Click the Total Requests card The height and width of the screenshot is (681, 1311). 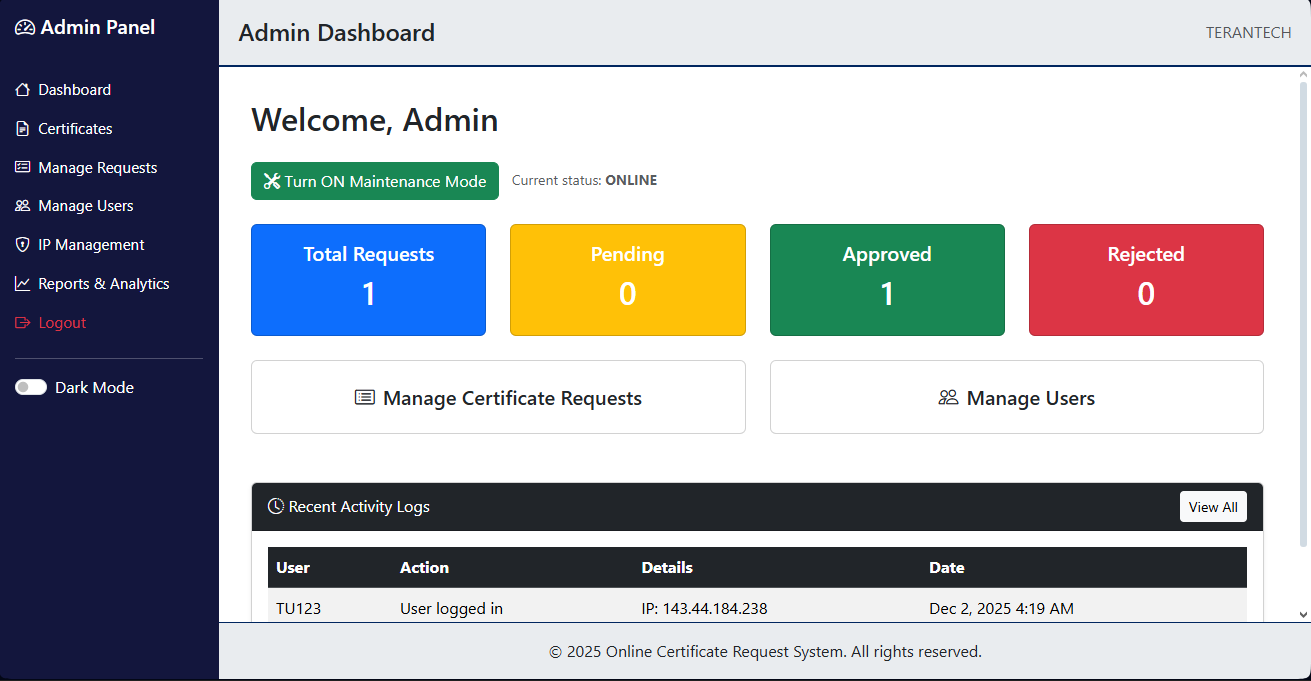pyautogui.click(x=368, y=279)
